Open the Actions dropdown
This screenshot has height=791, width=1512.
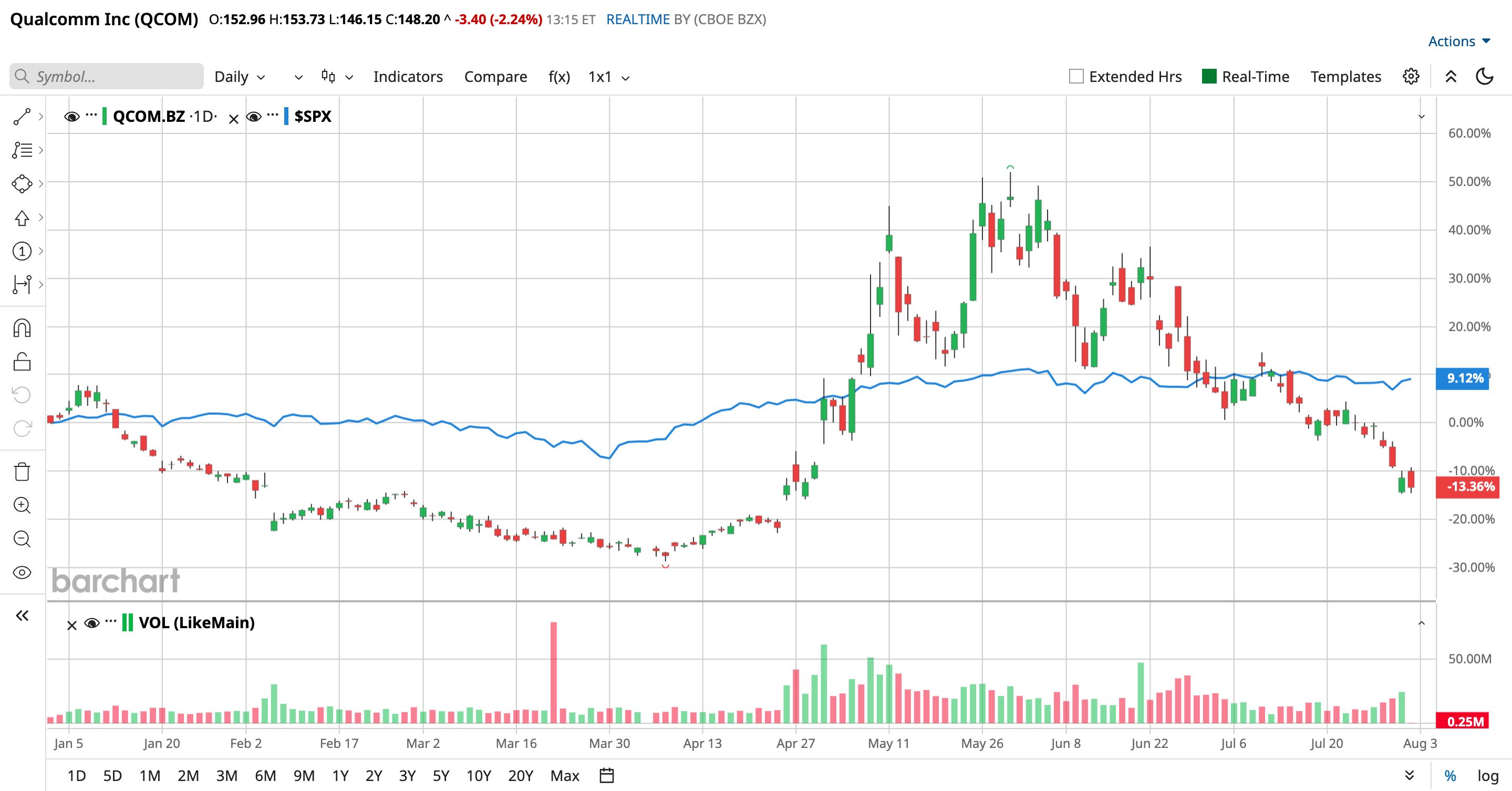tap(1459, 41)
